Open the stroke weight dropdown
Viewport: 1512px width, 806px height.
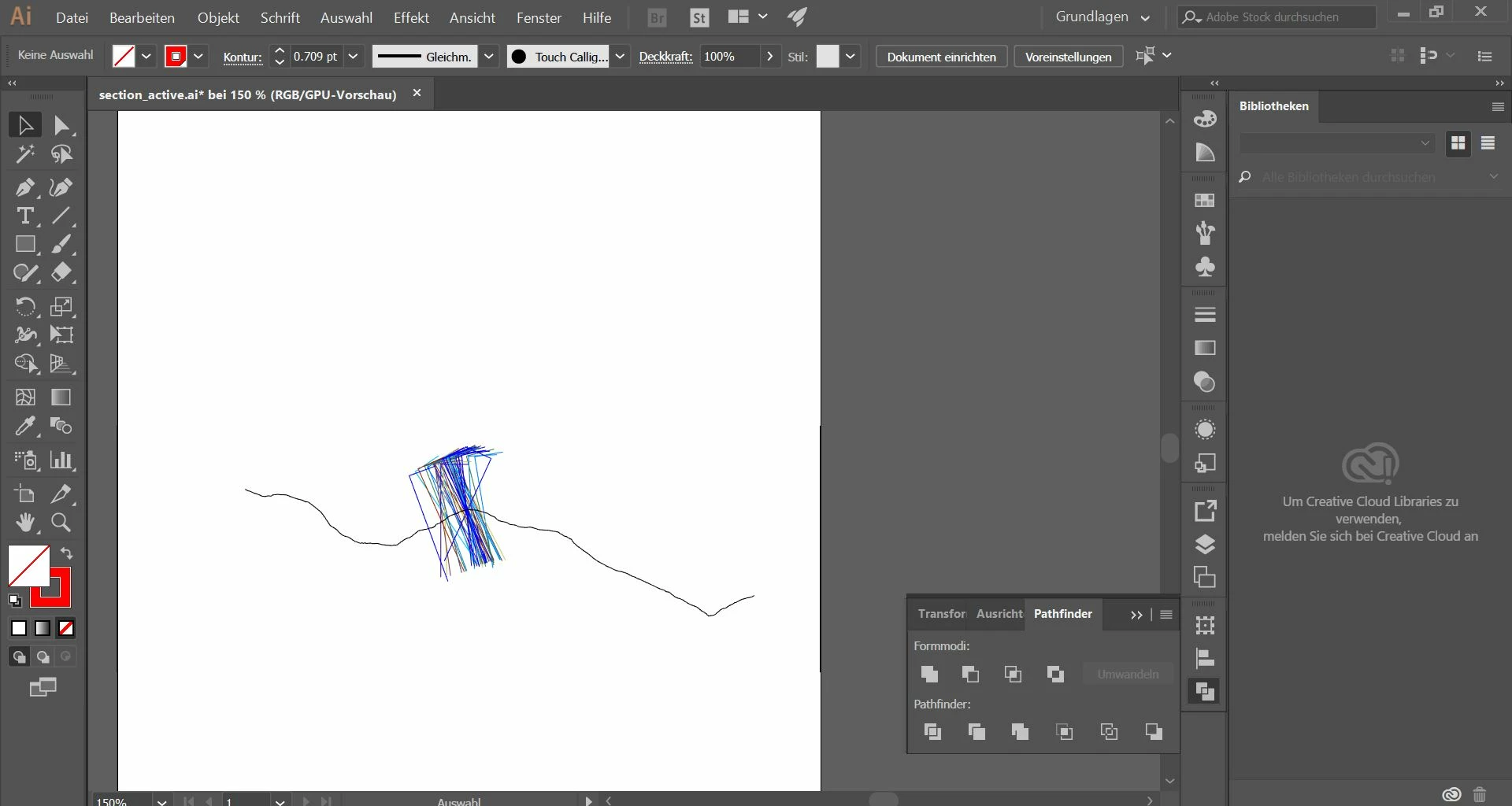pos(354,57)
